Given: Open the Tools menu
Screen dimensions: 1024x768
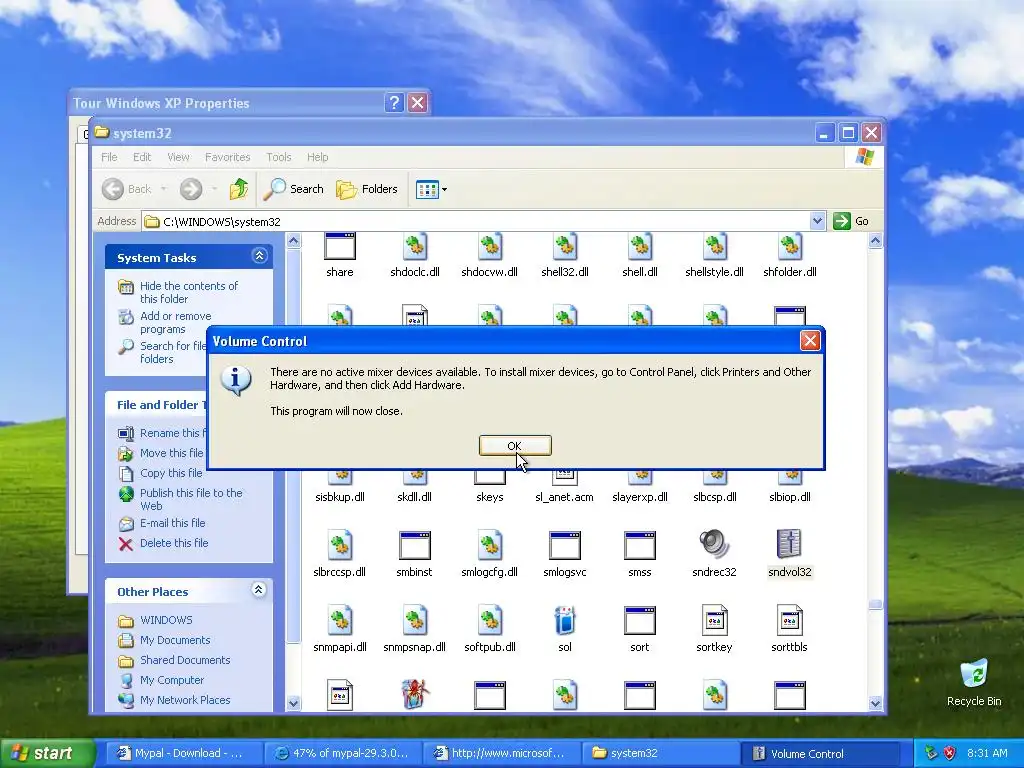Looking at the screenshot, I should click(278, 157).
